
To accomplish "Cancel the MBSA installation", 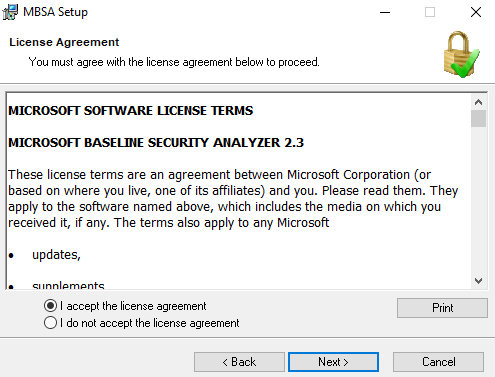I will click(x=438, y=362).
